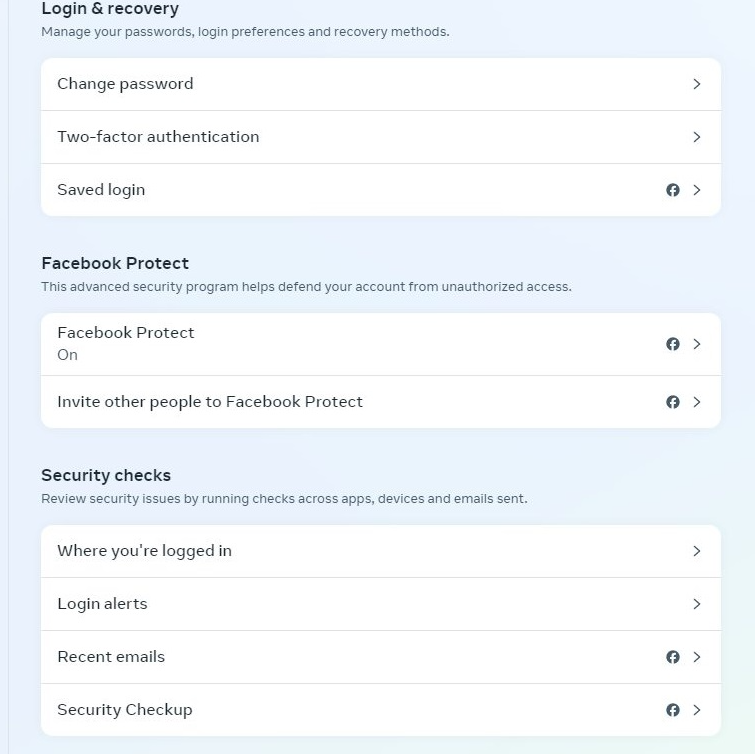Expand Two-factor authentication chevron arrow
The width and height of the screenshot is (755, 755).
click(x=697, y=137)
